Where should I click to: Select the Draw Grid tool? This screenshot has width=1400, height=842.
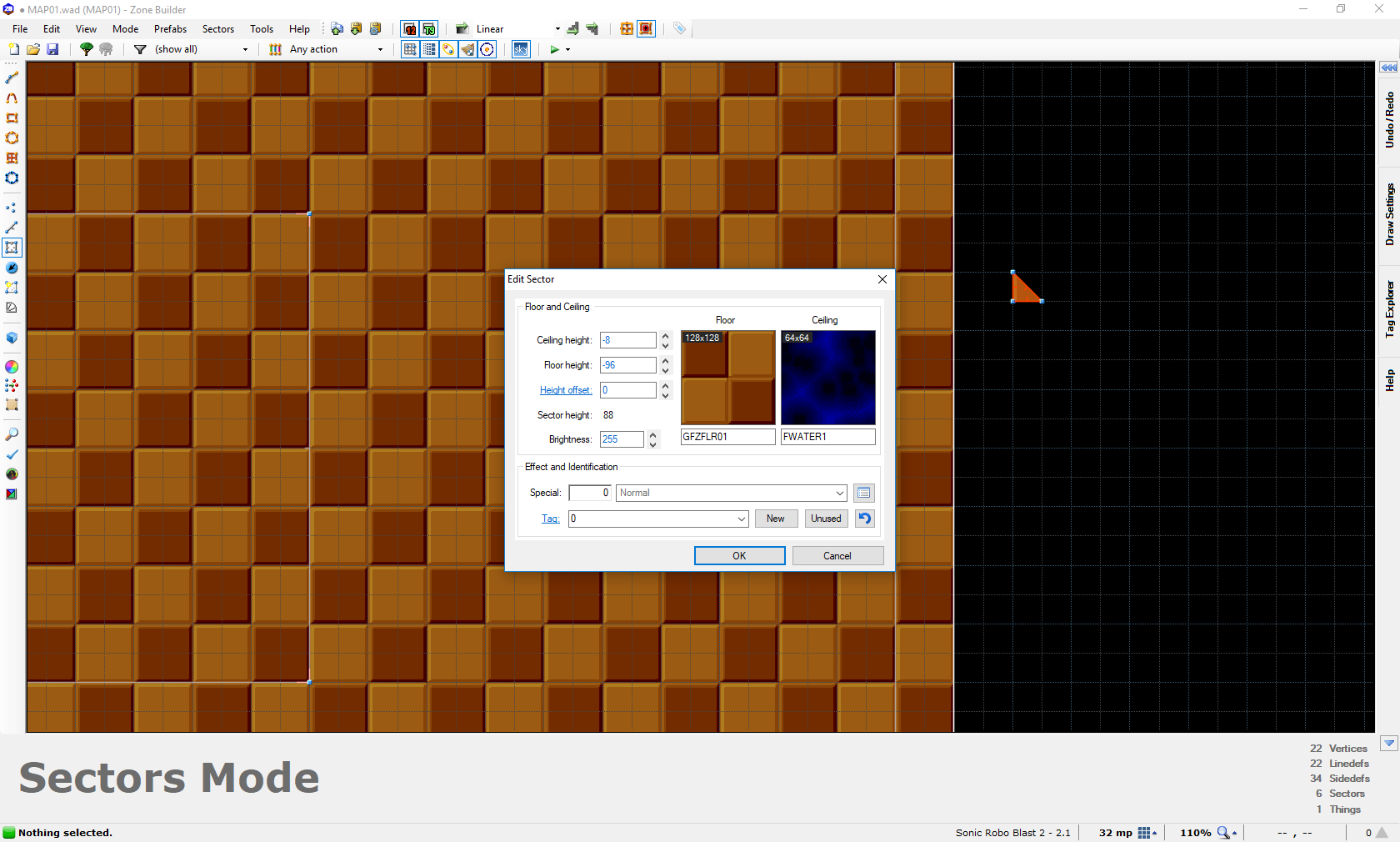tap(12, 158)
